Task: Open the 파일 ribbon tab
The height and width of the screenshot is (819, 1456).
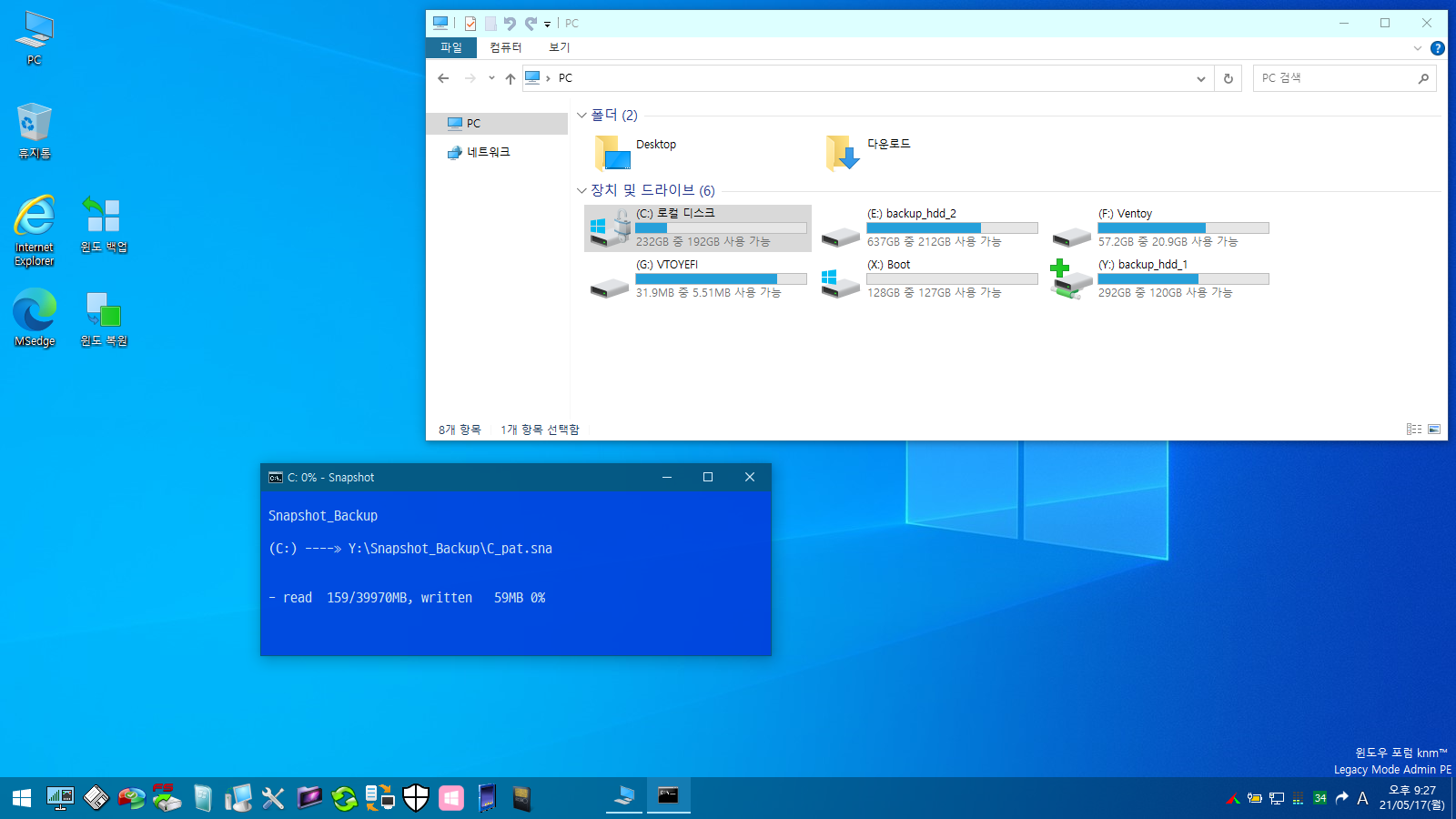Action: click(x=451, y=47)
